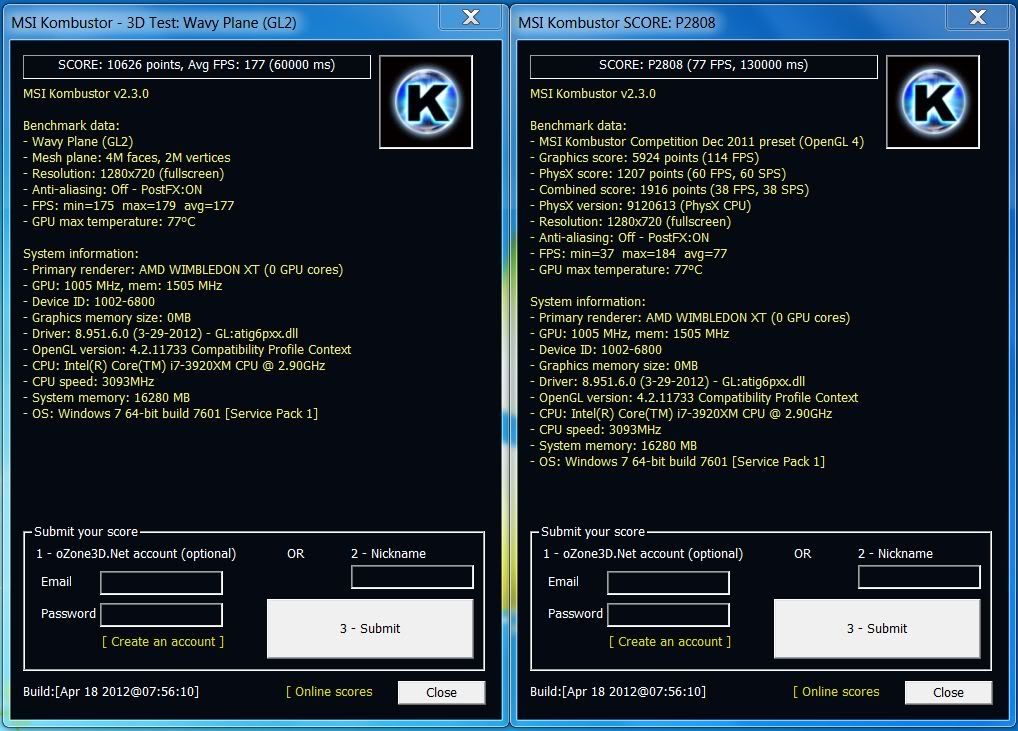Click 'System memory: 16280 MB' in the Wavy Plane window
The image size is (1018, 731).
click(x=106, y=398)
